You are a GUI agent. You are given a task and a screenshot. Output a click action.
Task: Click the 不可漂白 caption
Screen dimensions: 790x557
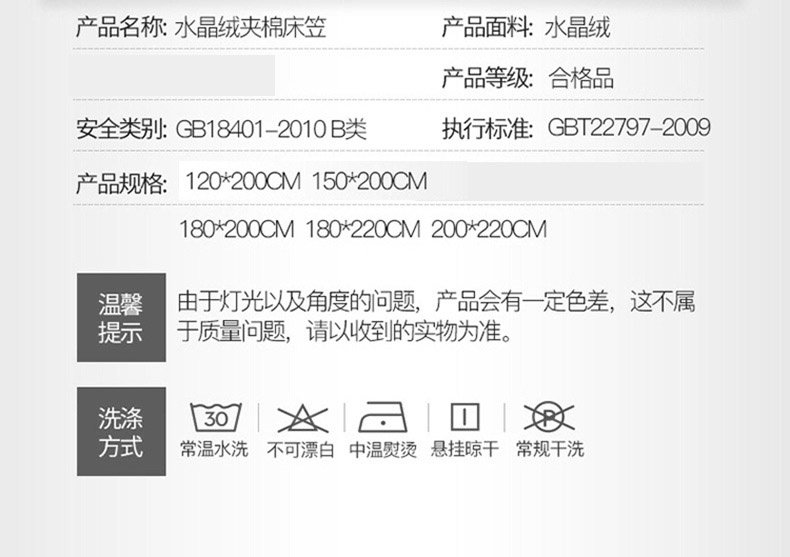click(x=301, y=449)
